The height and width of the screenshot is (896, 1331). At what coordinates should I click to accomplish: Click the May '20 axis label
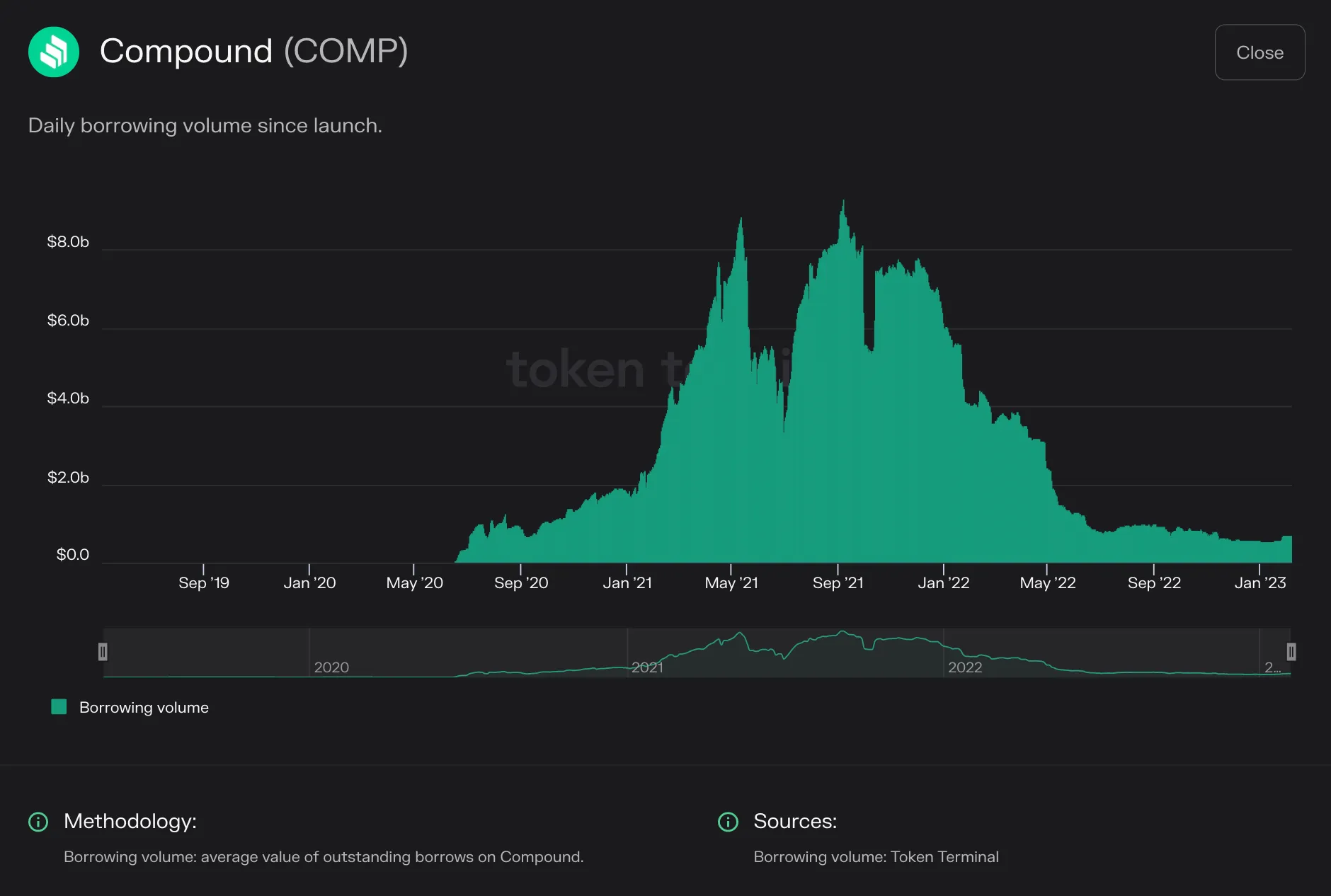[414, 582]
